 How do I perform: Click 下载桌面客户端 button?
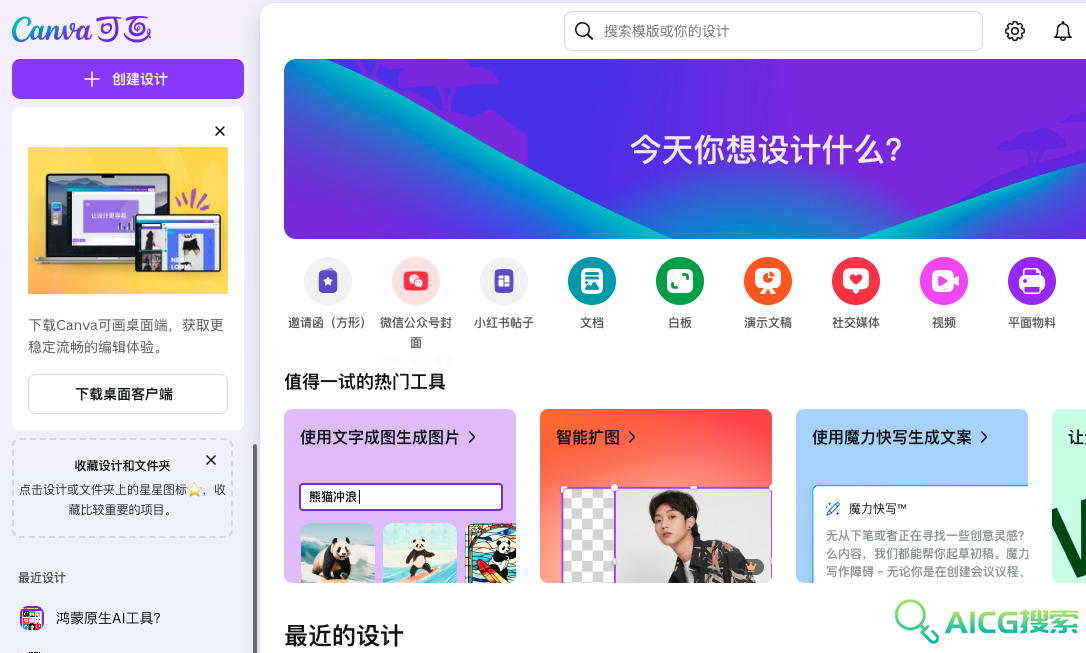[x=127, y=394]
